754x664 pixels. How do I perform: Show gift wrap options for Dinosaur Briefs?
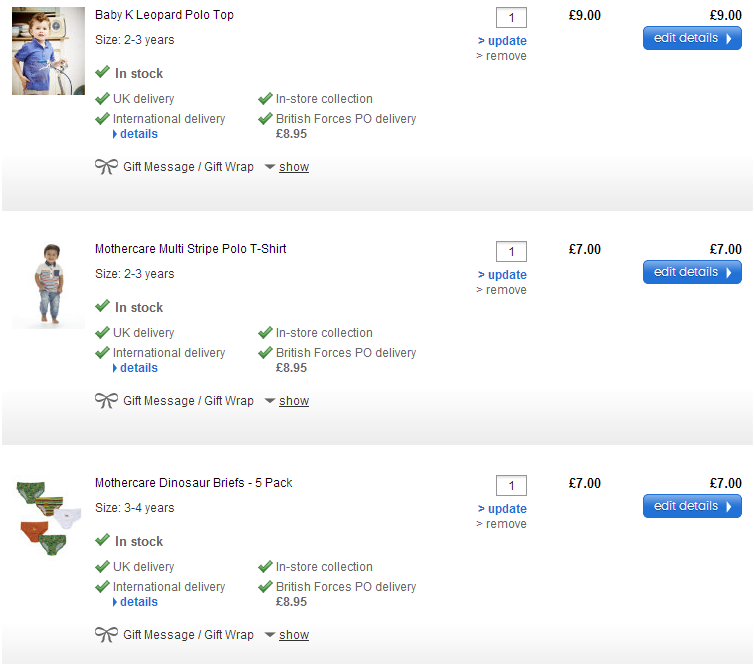click(x=293, y=635)
